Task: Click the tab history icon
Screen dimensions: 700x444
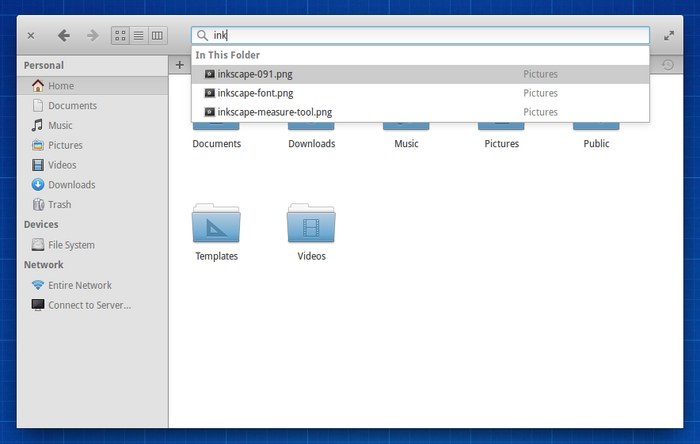Action: 667,65
